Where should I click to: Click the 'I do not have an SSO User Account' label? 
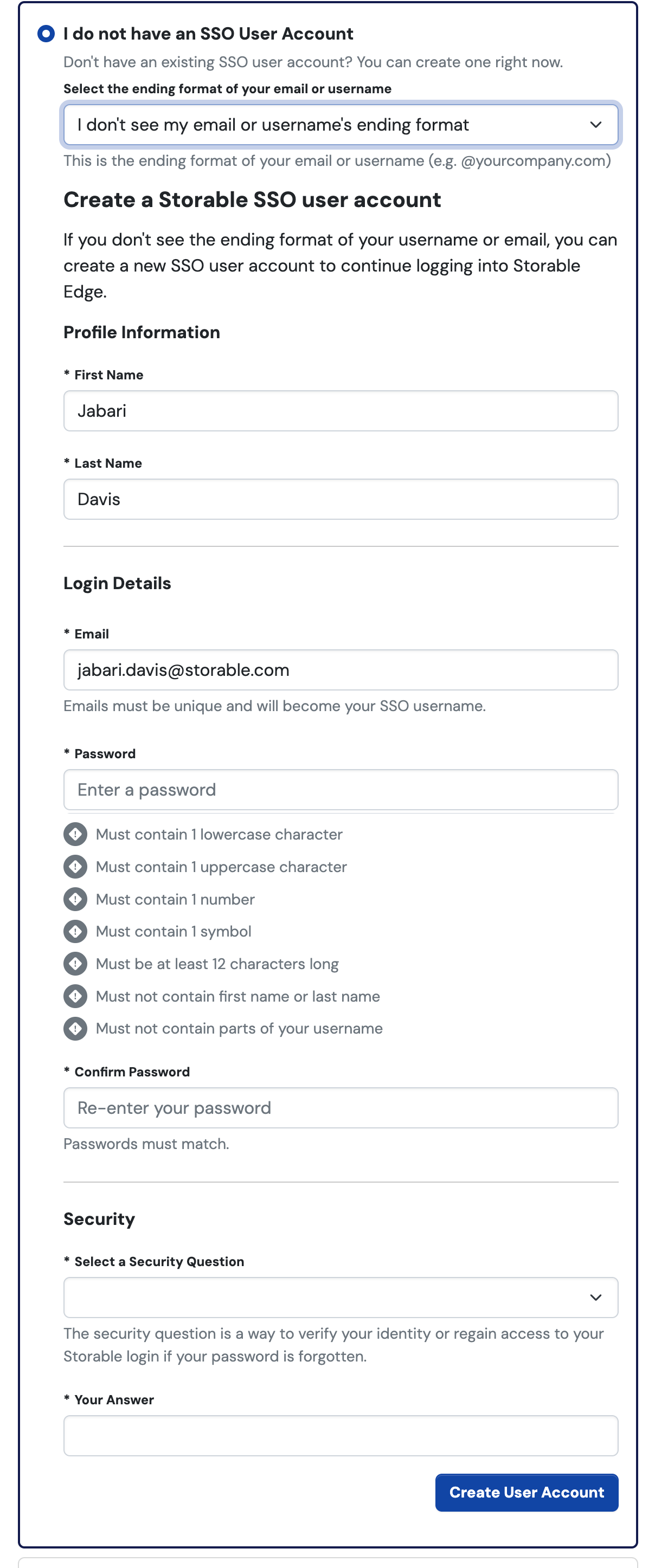[208, 34]
